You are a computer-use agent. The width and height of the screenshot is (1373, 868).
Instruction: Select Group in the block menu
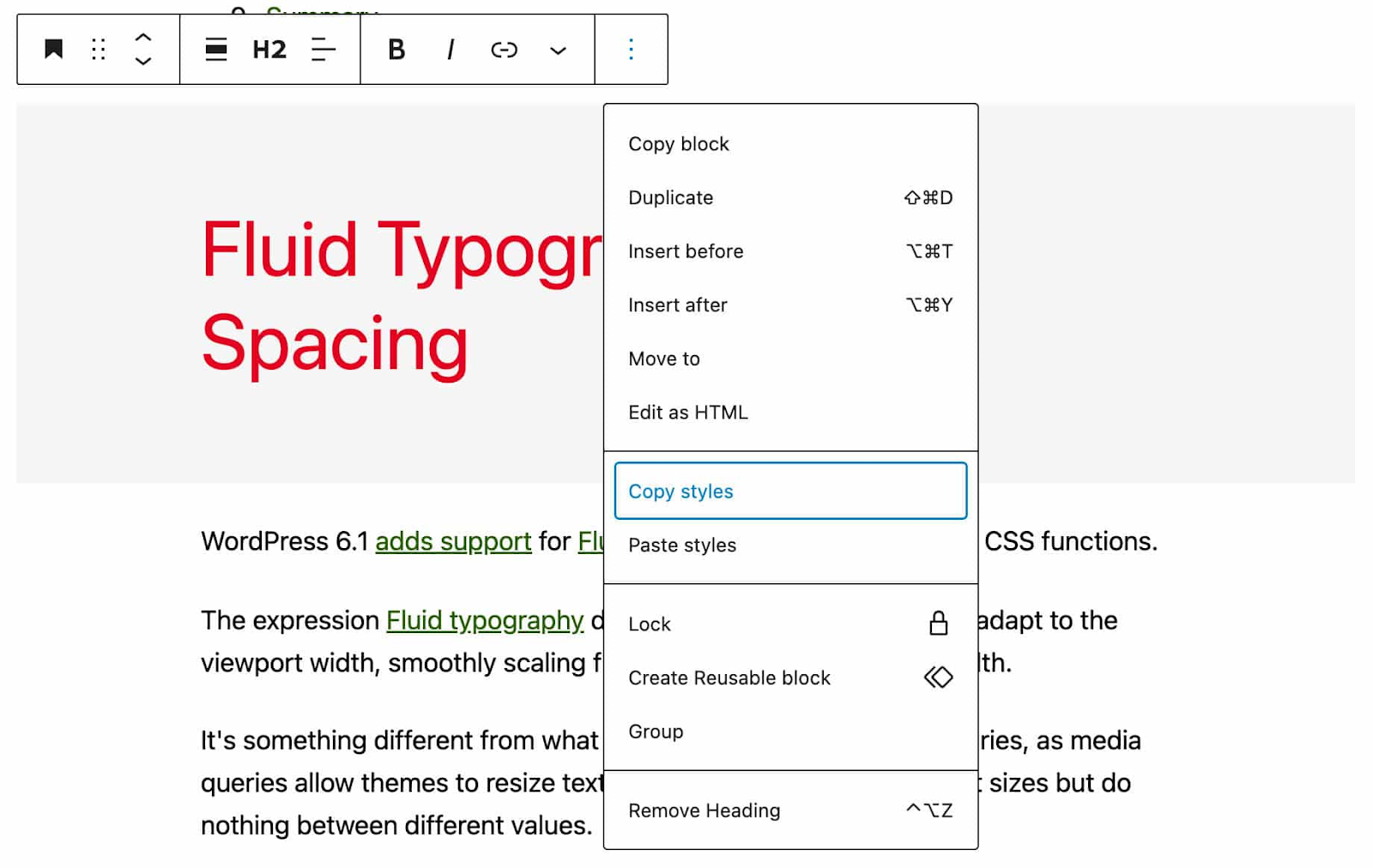pyautogui.click(x=790, y=732)
